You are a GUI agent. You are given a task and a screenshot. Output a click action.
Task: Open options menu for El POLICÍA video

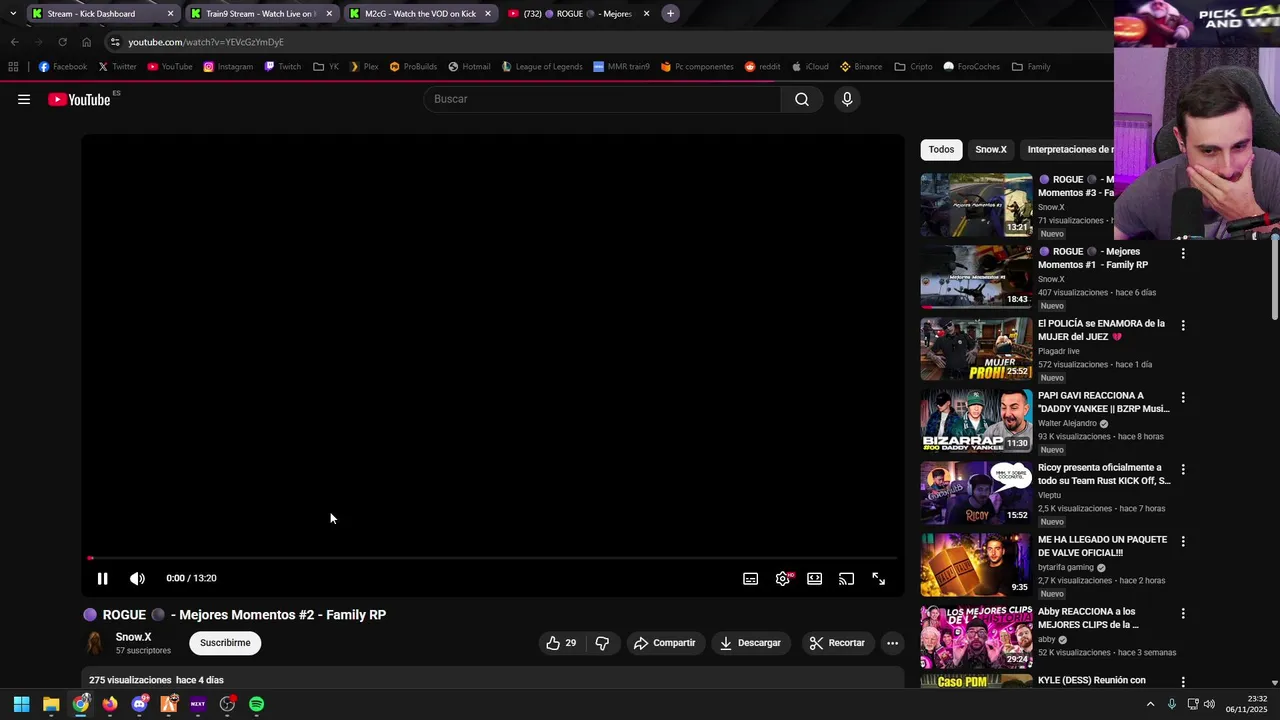point(1183,326)
